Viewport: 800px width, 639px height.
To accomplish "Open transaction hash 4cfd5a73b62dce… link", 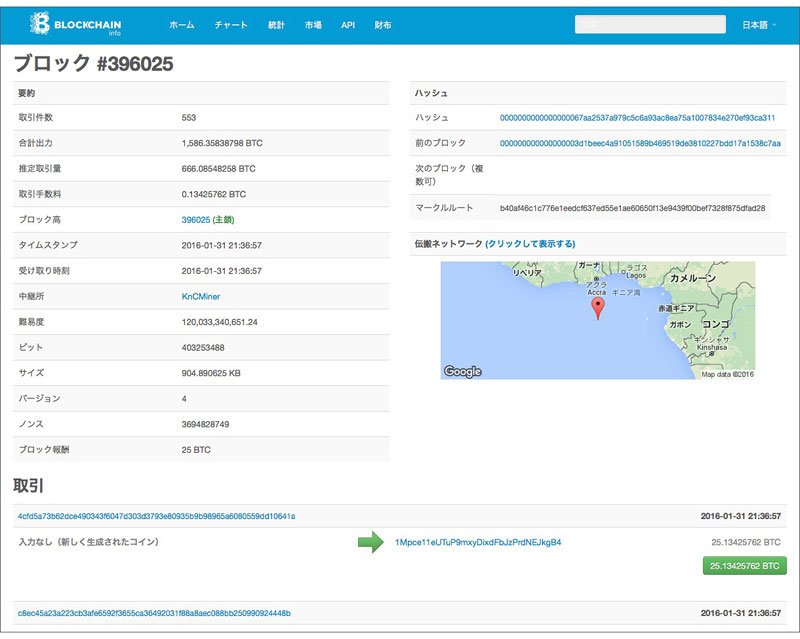I will click(156, 516).
